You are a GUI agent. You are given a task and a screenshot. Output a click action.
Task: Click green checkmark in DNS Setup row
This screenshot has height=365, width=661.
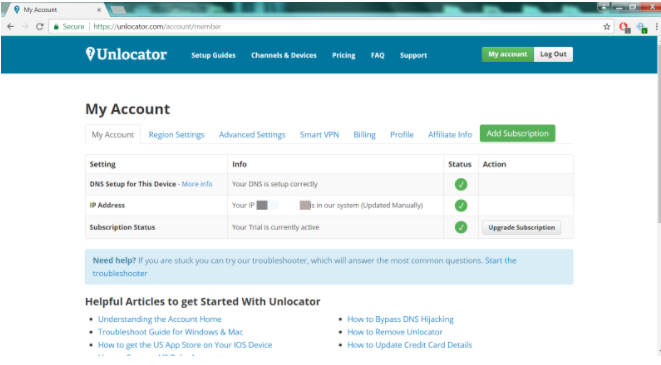(461, 184)
